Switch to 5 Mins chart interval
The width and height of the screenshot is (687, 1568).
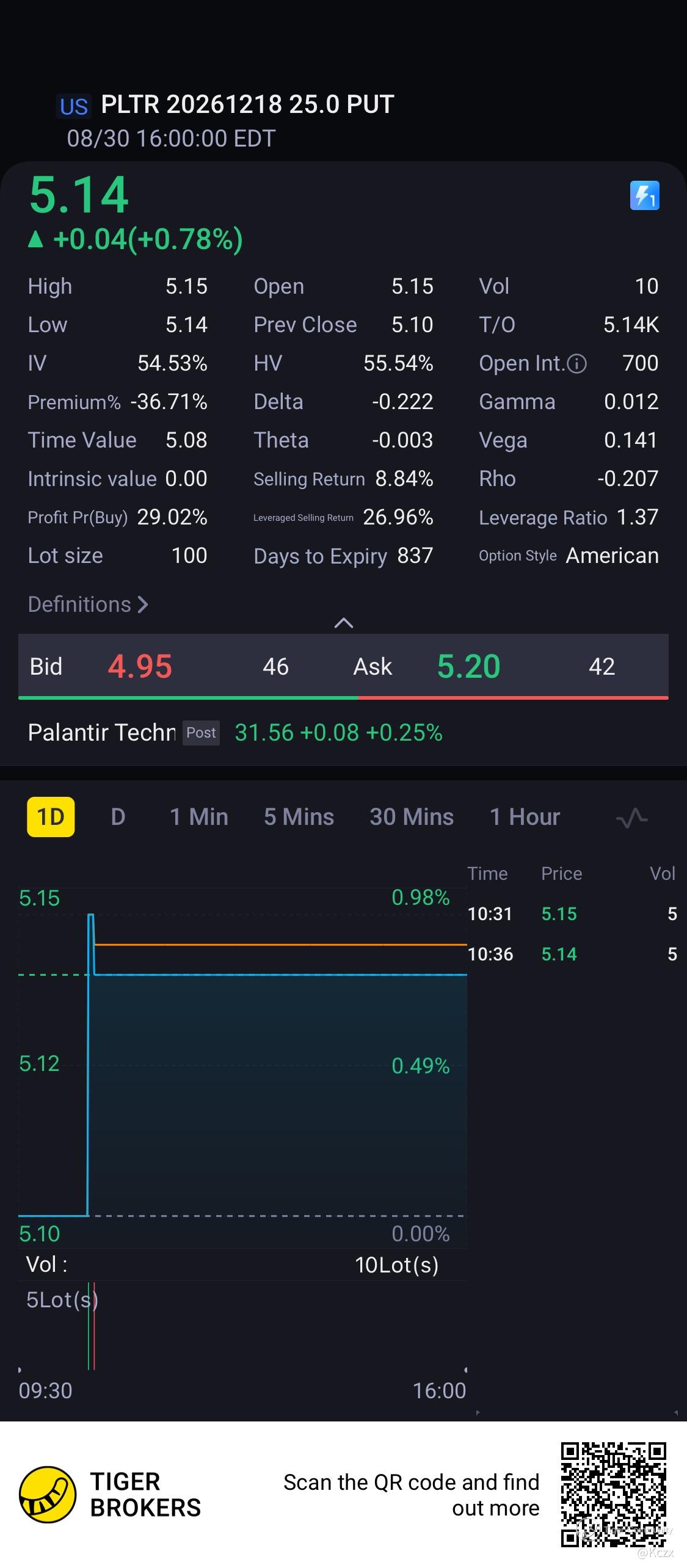tap(299, 817)
